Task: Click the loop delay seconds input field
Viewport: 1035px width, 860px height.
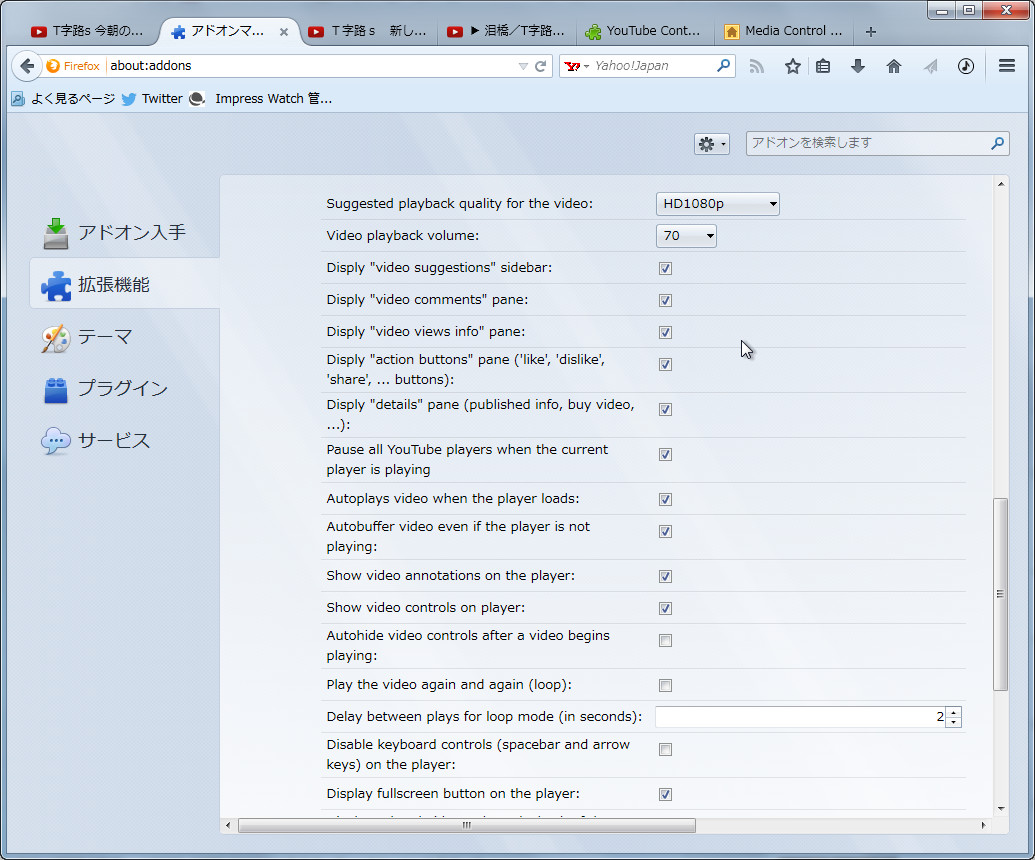Action: [800, 717]
